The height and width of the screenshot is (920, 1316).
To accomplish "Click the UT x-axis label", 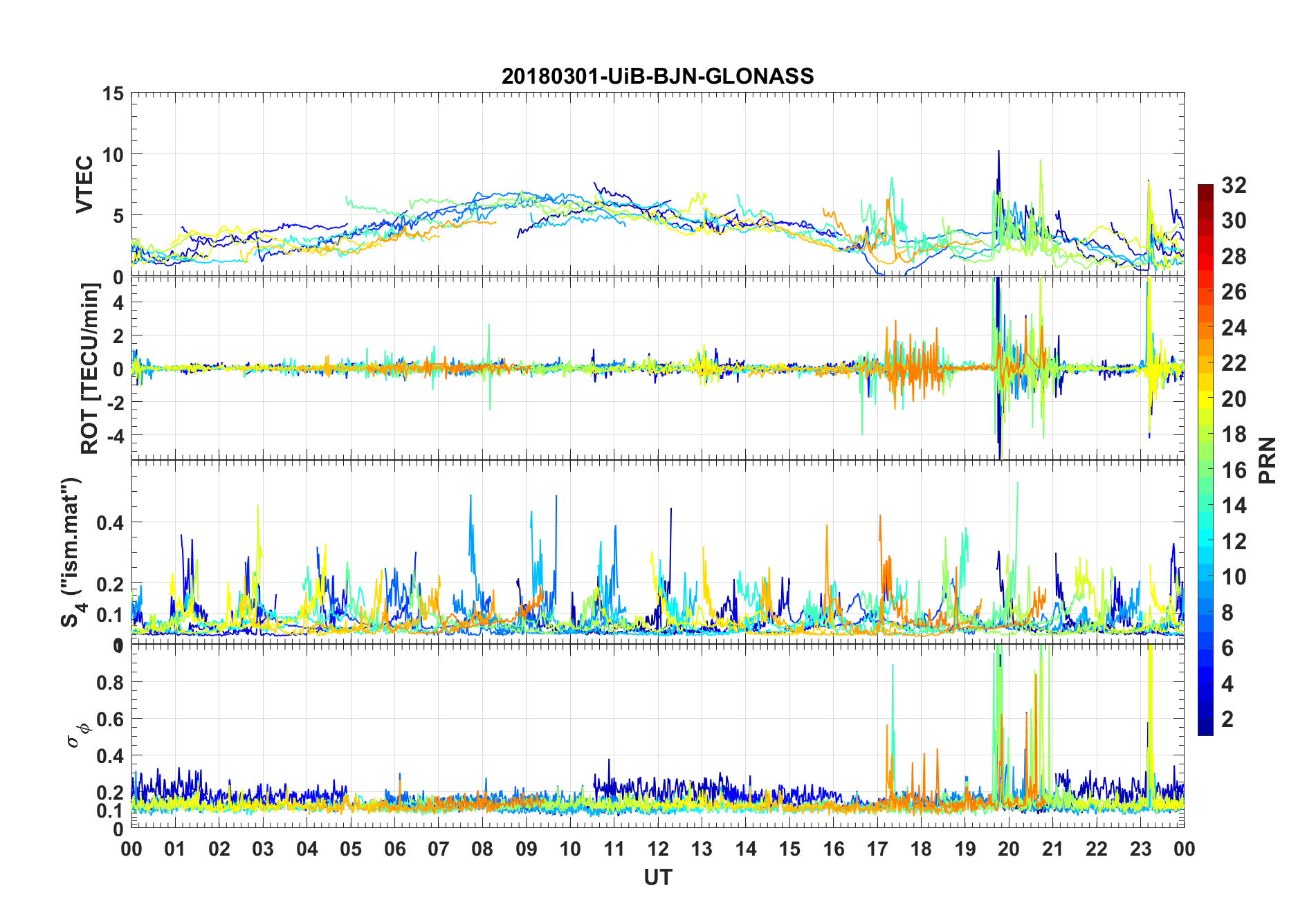I will [657, 877].
